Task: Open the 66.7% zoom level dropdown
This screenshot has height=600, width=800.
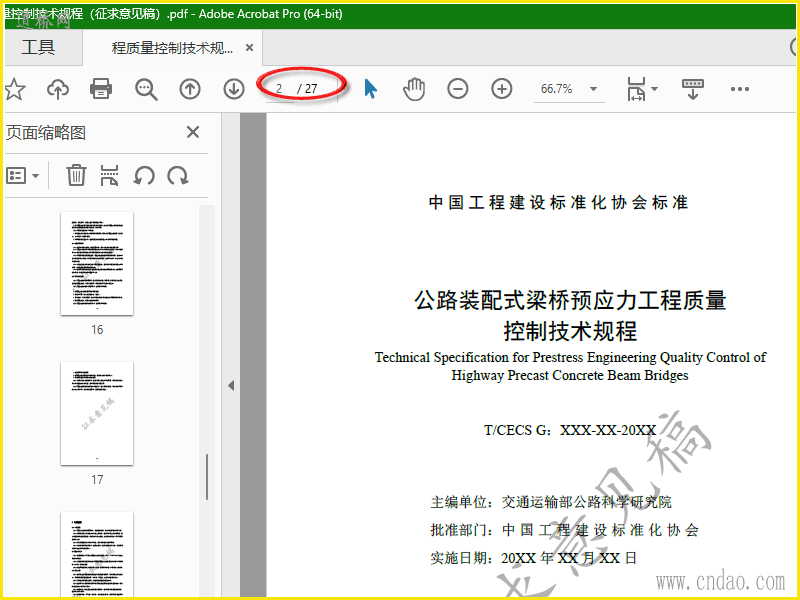Action: tap(593, 89)
